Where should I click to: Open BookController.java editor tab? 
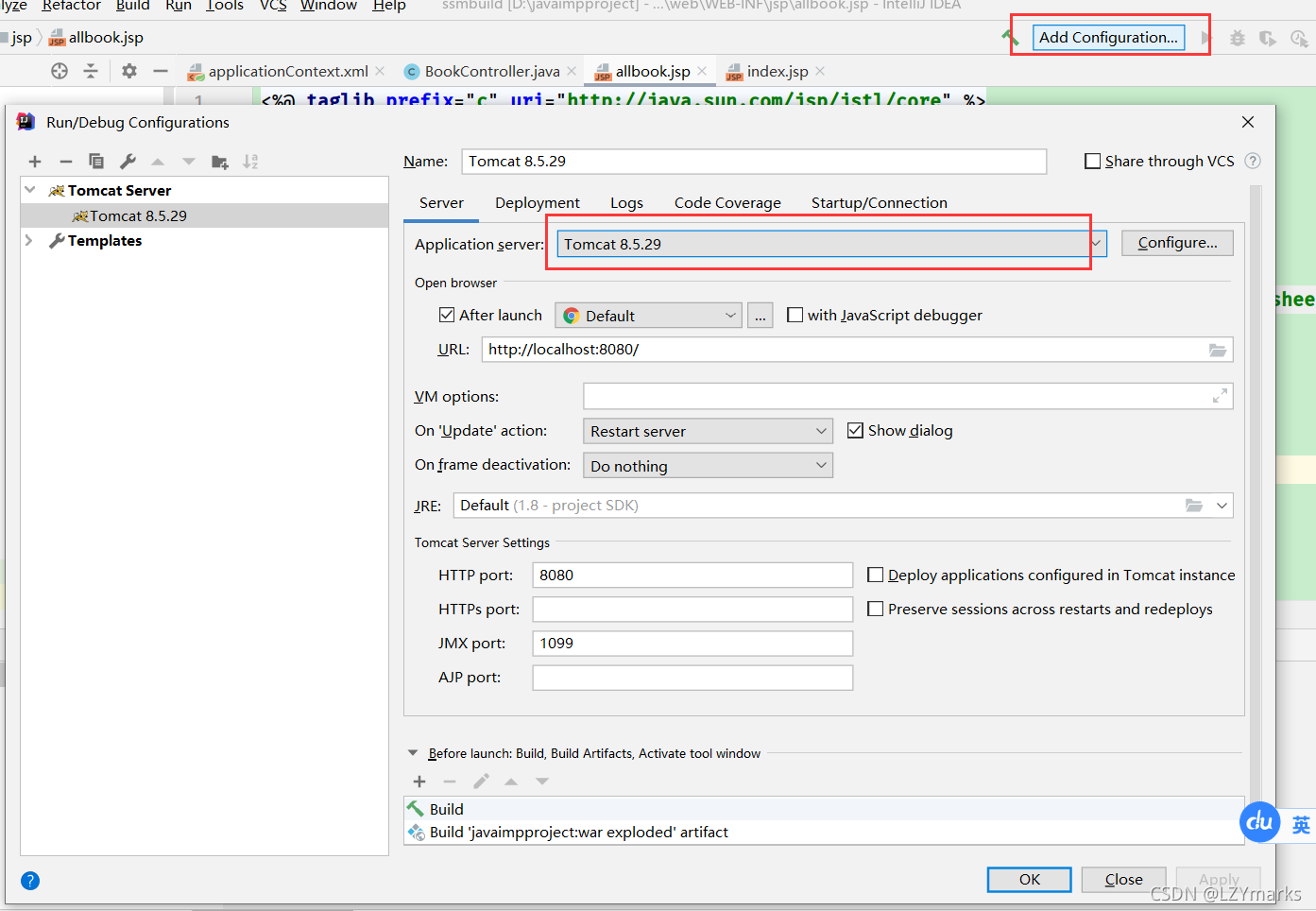point(491,71)
